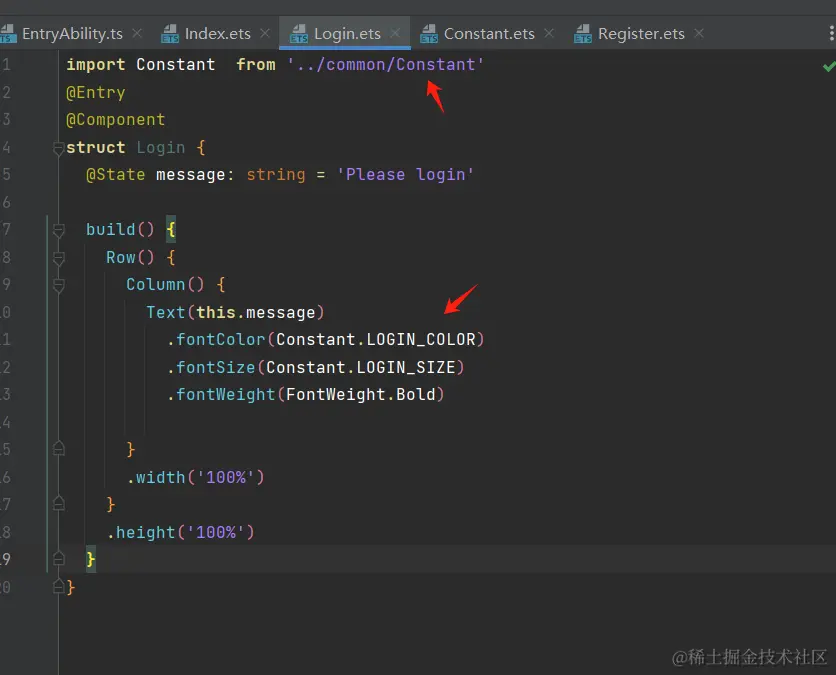The image size is (836, 675).
Task: Click the @Component decorator
Action: pos(116,120)
